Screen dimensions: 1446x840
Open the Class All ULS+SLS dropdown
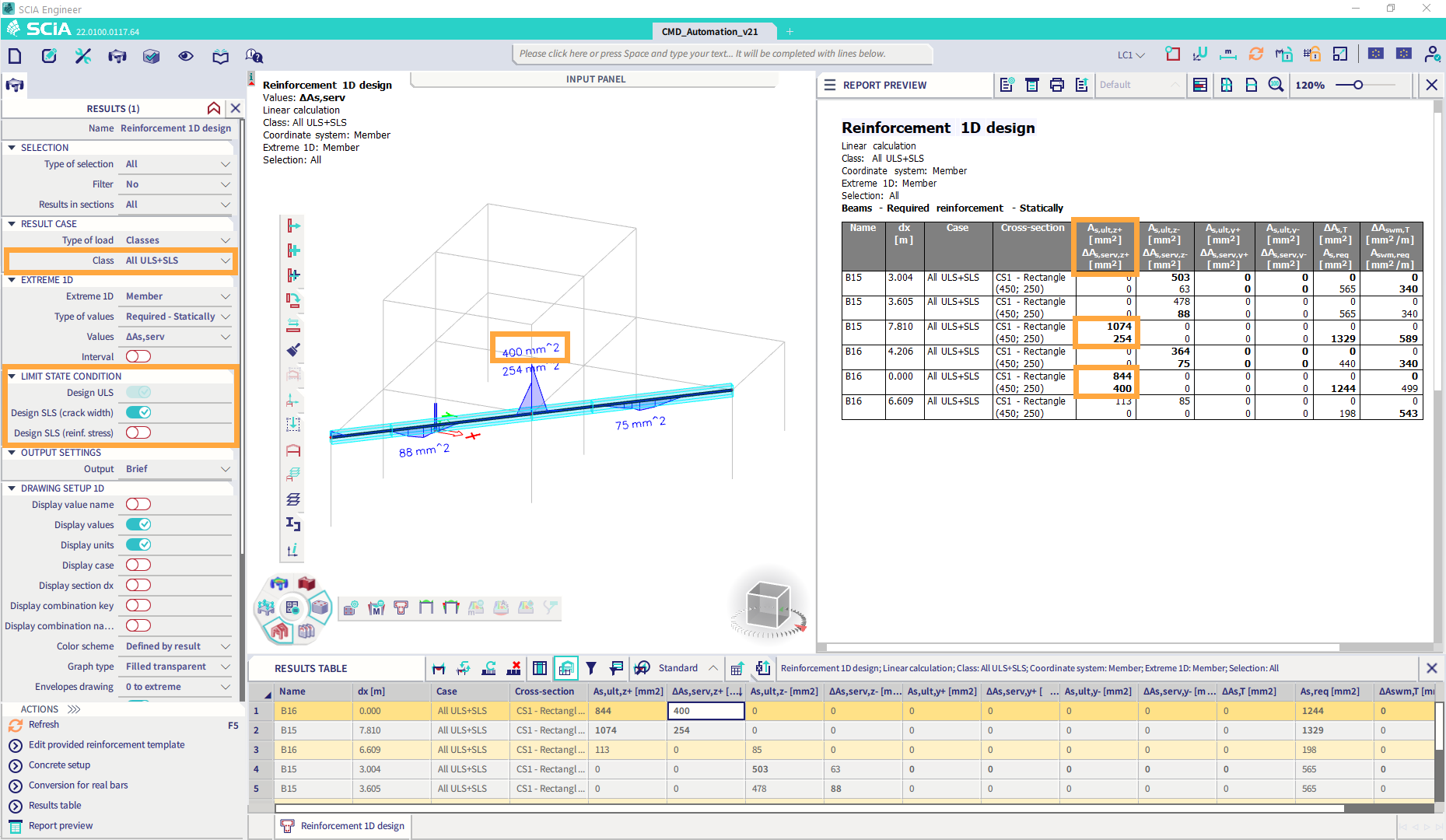pyautogui.click(x=177, y=261)
